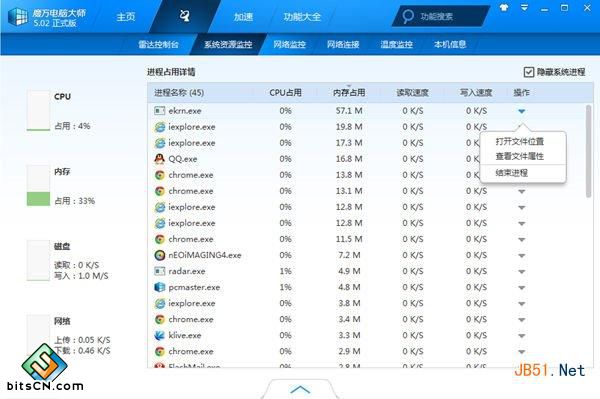Click the IE icon of iexplore.exe using 19.8 M
Image resolution: width=600 pixels, height=399 pixels.
pos(160,127)
